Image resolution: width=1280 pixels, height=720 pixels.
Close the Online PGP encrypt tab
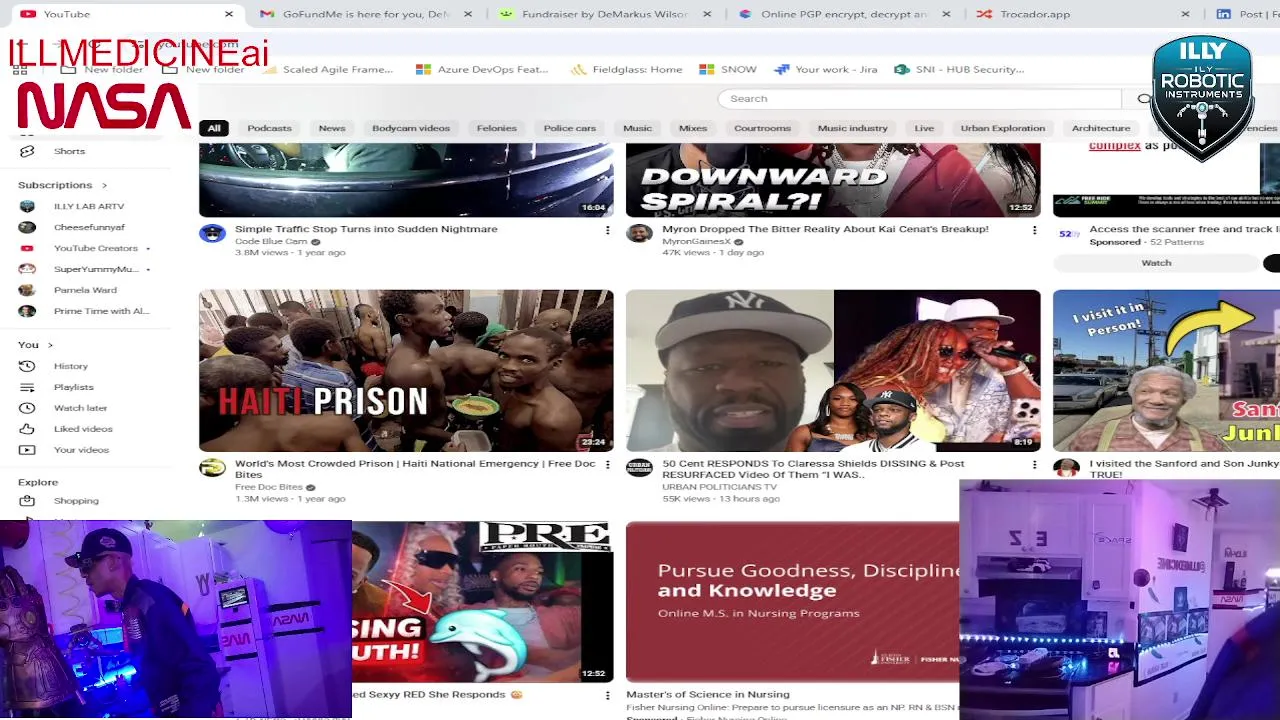(x=946, y=14)
